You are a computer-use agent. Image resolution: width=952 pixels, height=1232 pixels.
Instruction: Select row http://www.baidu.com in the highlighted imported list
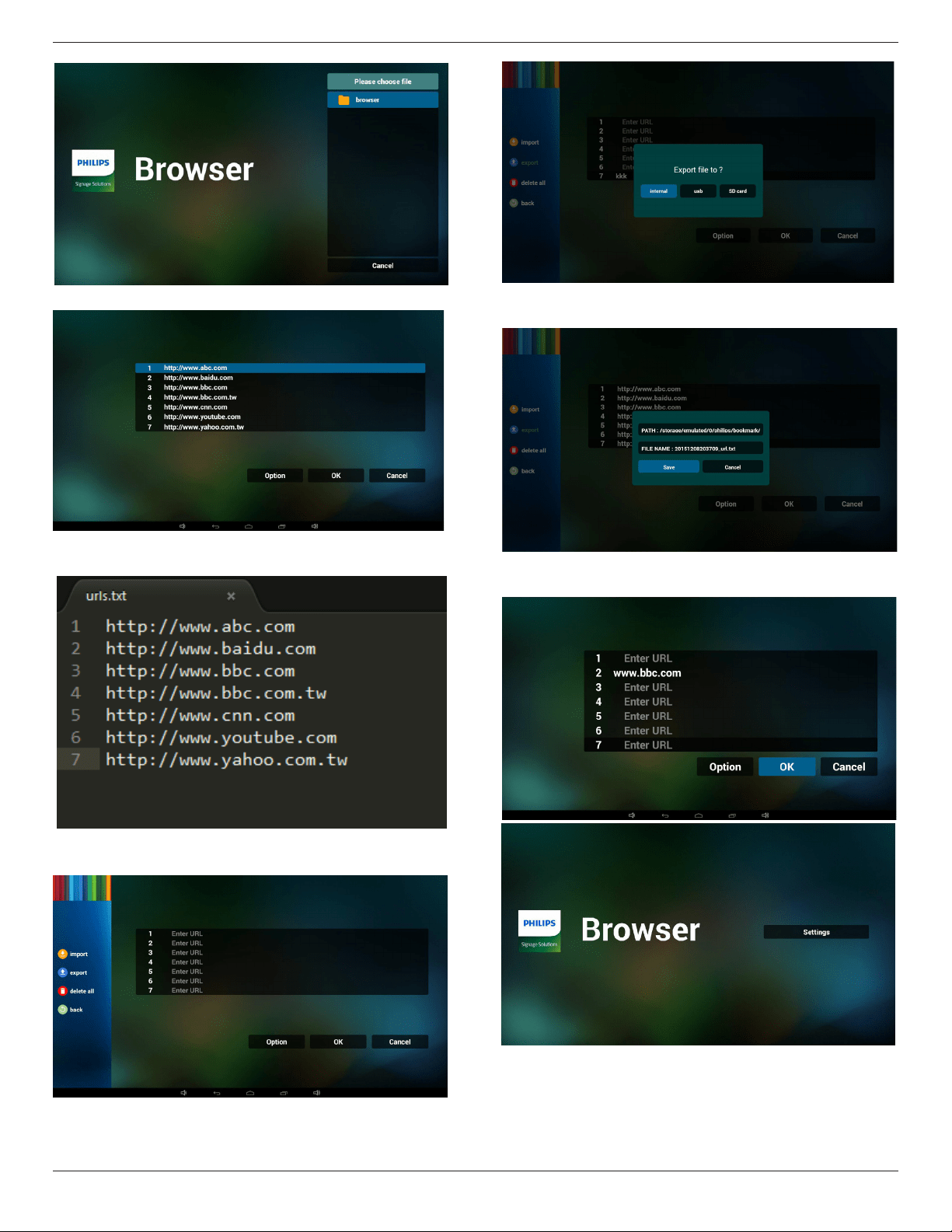pyautogui.click(x=280, y=378)
